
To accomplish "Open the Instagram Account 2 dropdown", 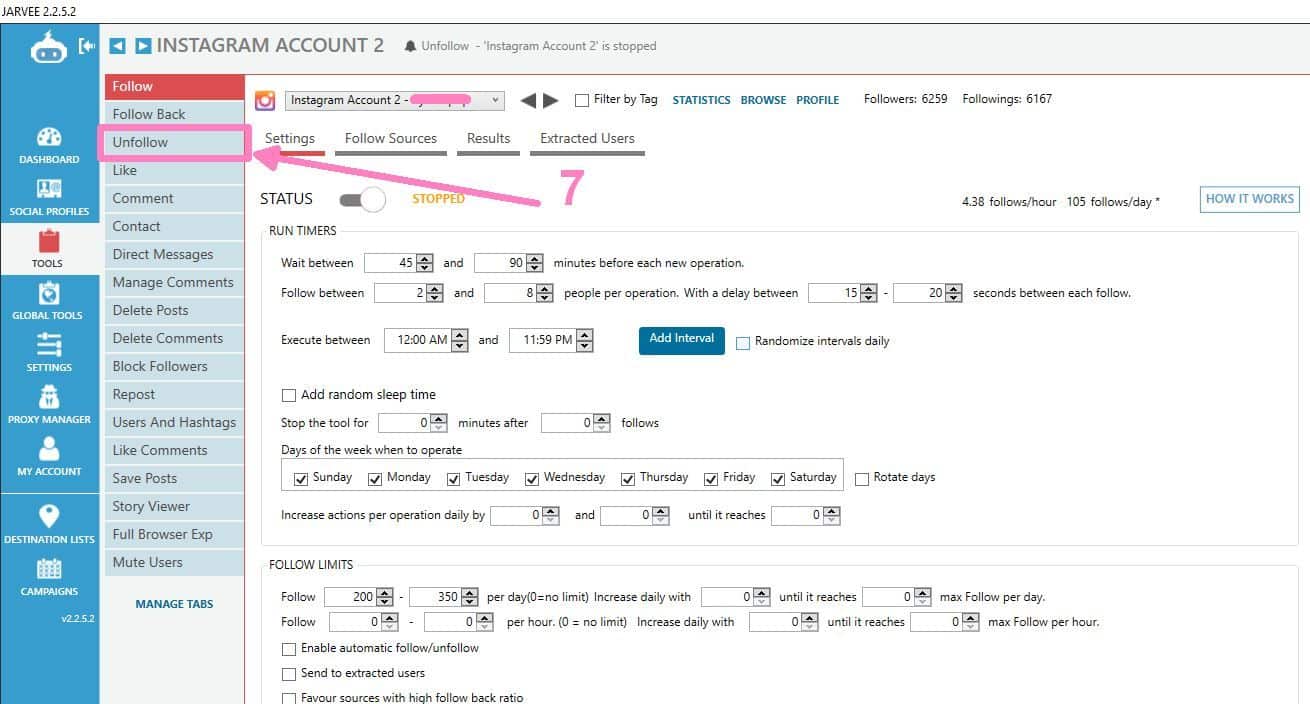I will click(x=395, y=100).
